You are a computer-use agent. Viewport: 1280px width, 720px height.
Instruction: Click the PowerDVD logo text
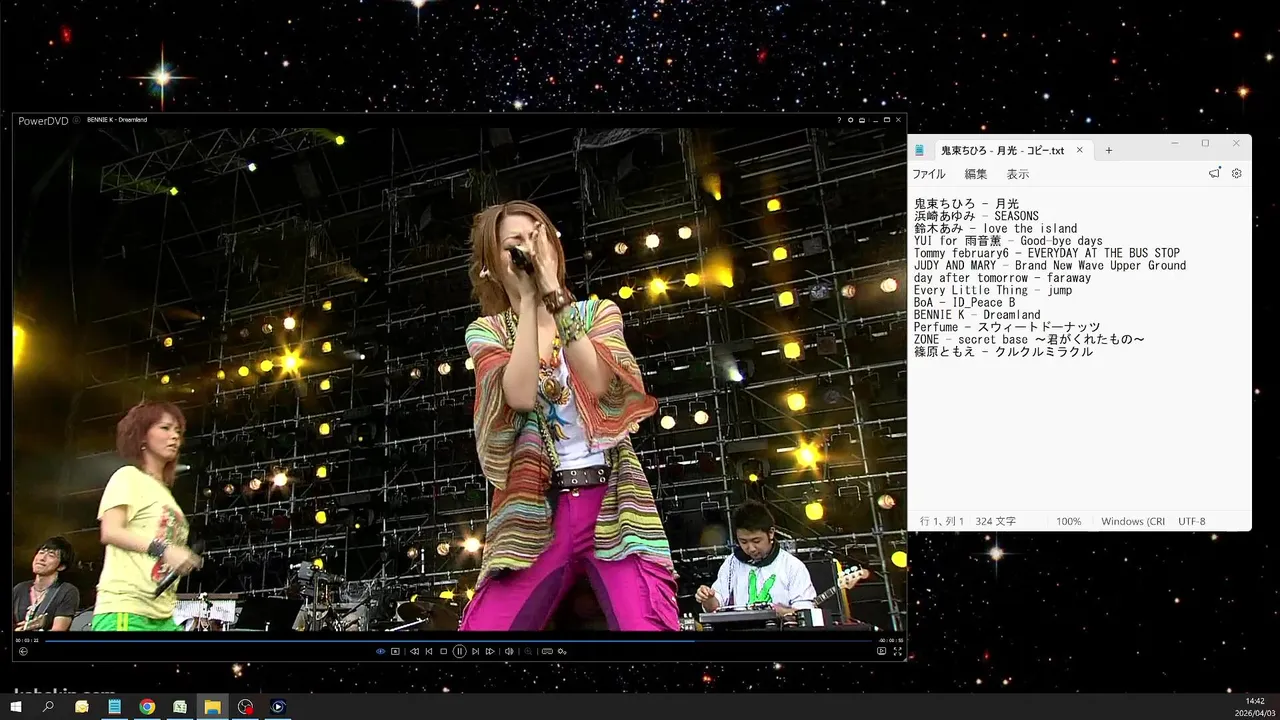click(x=43, y=121)
